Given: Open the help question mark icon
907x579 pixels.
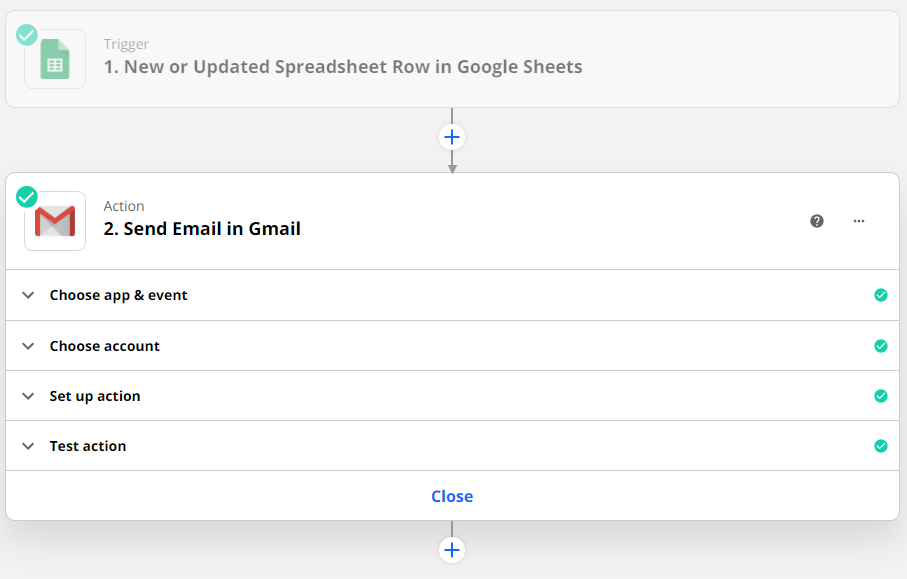Looking at the screenshot, I should [817, 221].
